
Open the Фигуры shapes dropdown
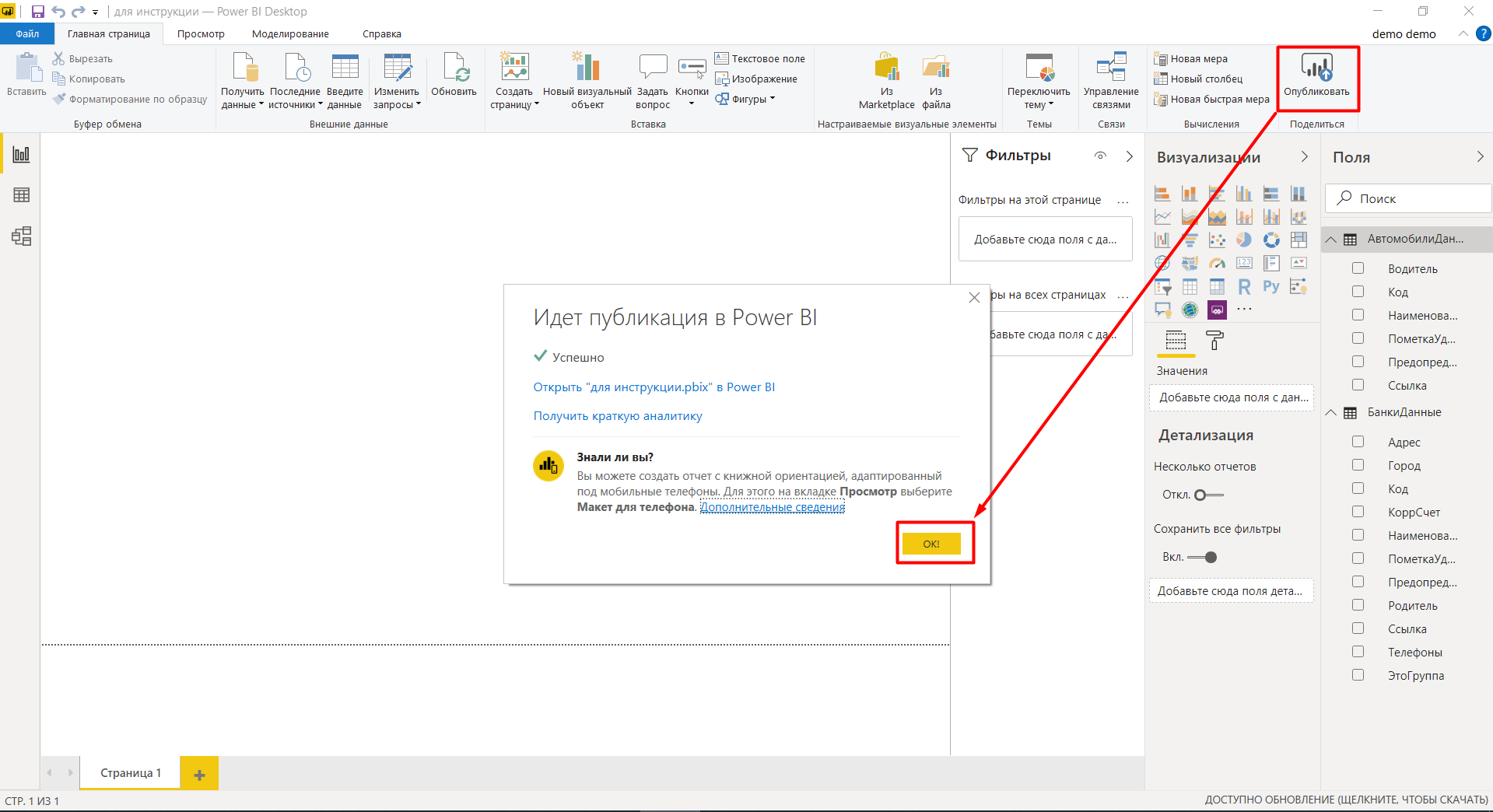pyautogui.click(x=745, y=99)
